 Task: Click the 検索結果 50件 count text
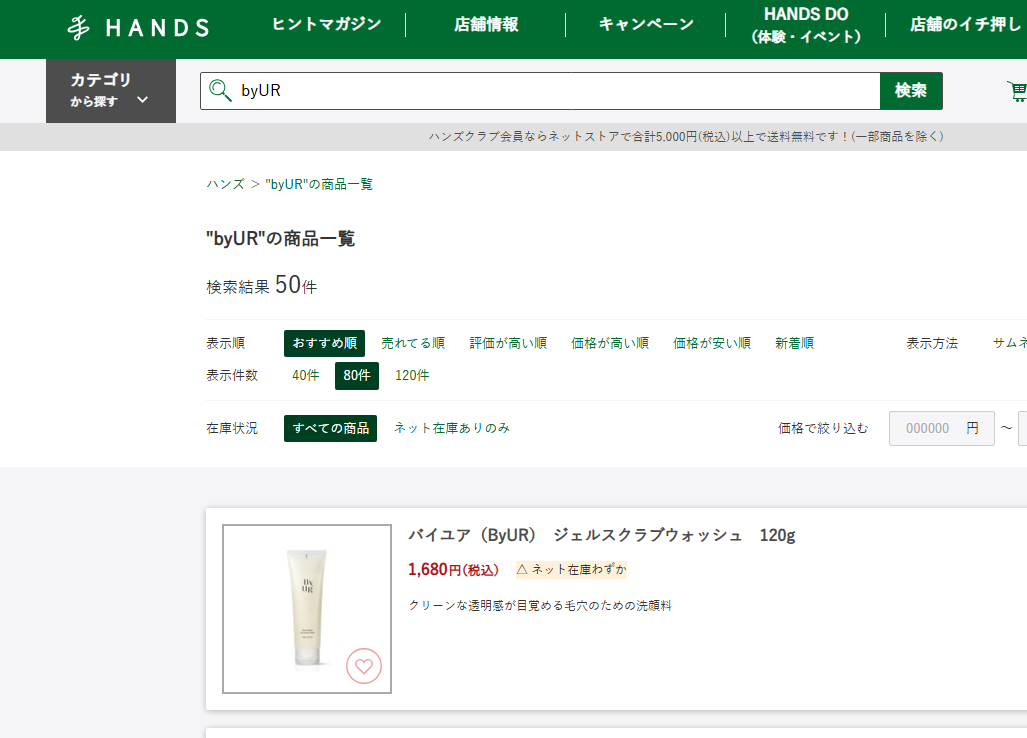tap(261, 286)
